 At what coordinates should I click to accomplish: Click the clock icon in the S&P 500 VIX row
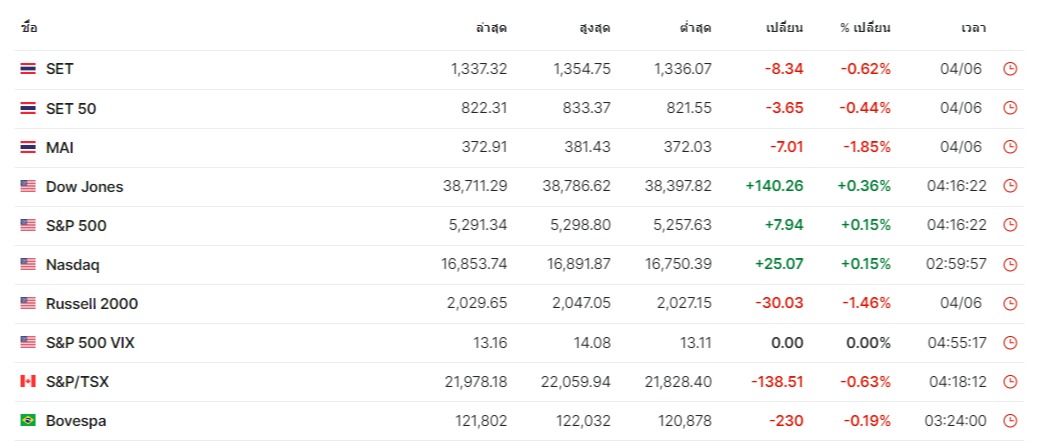[1010, 343]
